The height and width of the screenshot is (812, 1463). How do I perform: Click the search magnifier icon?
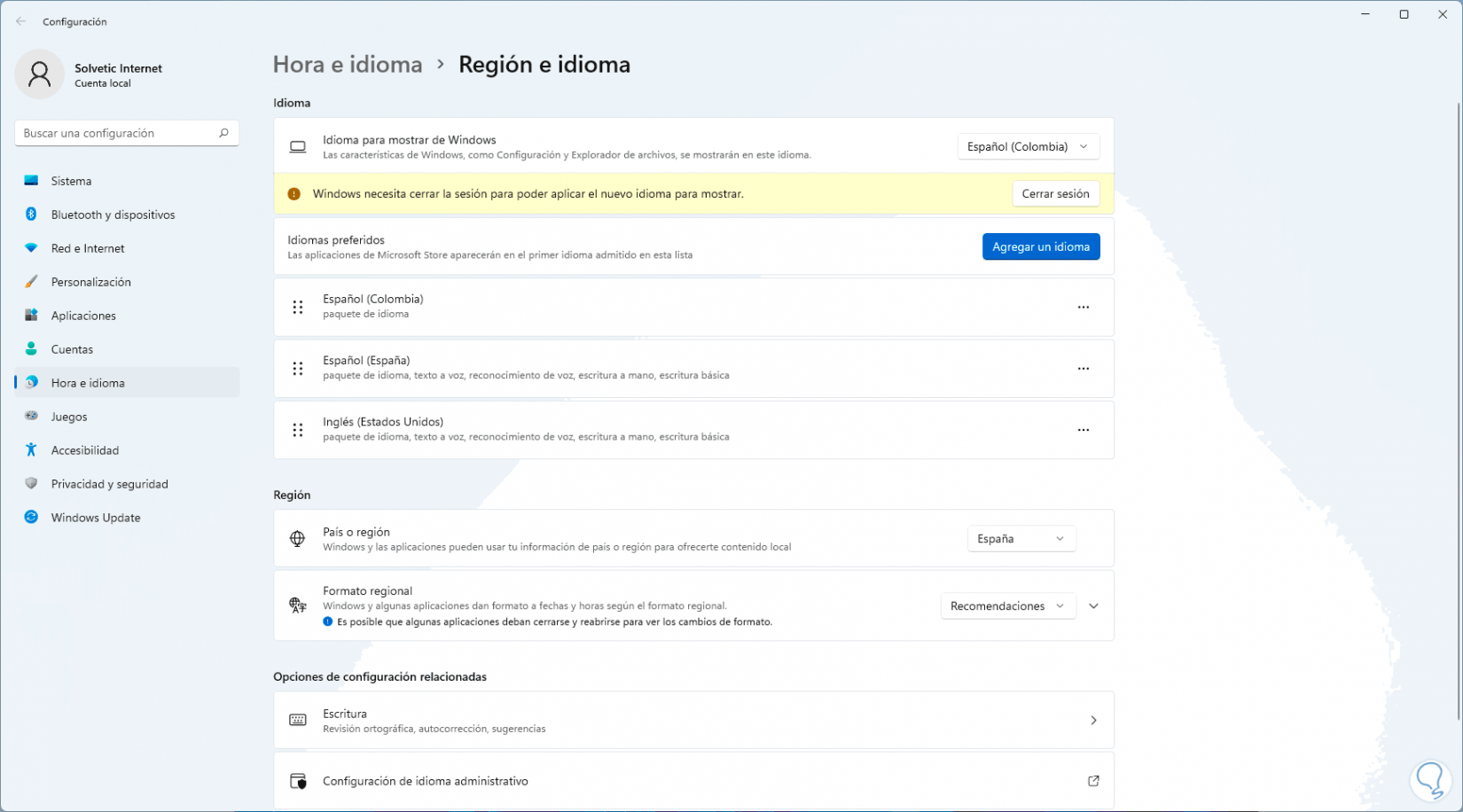pos(223,133)
